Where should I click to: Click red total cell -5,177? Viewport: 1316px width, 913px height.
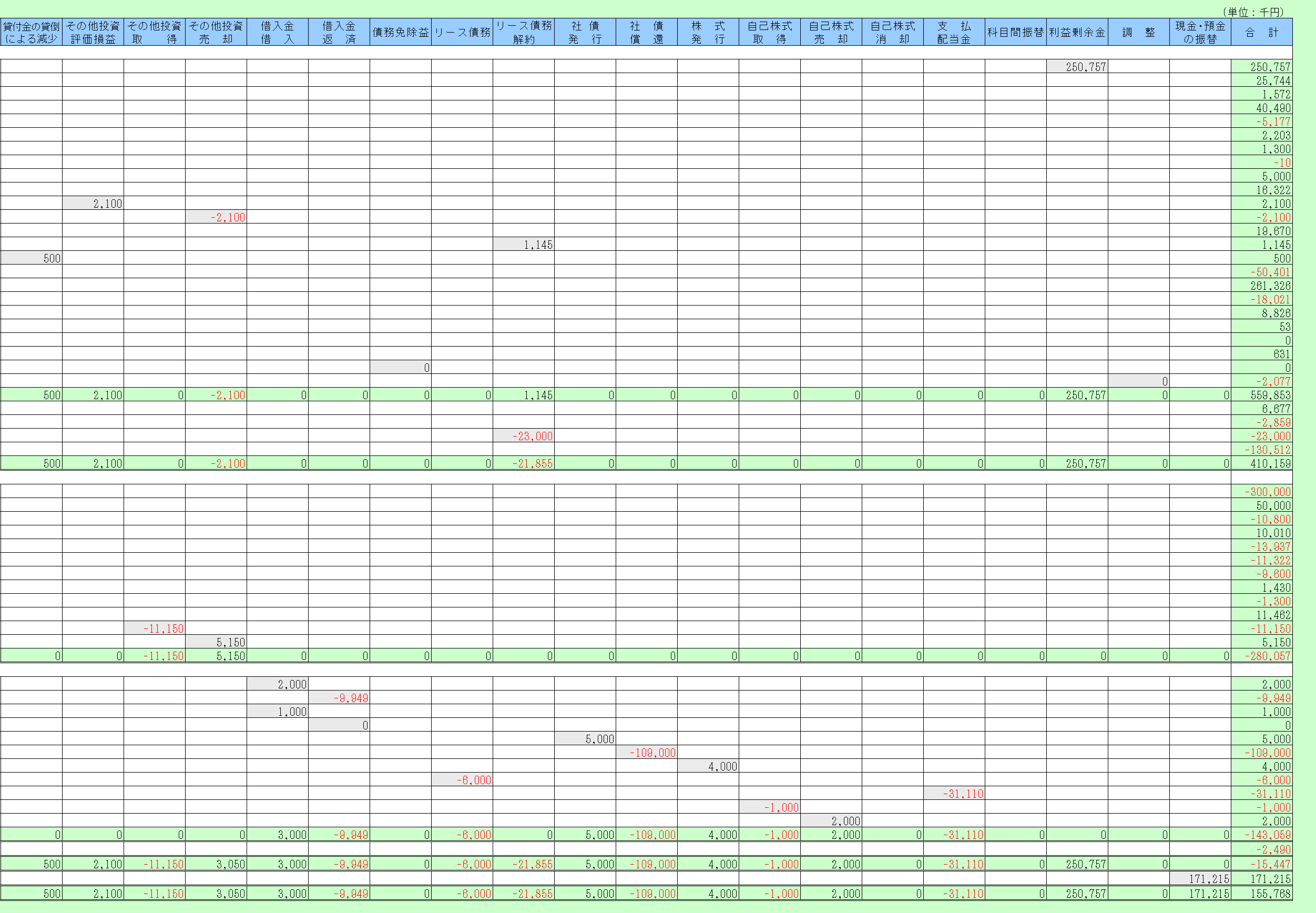click(x=1262, y=122)
